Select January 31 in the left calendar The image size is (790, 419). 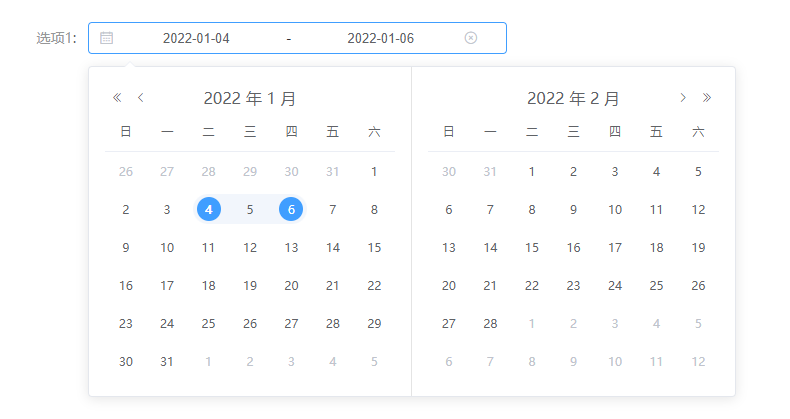[167, 361]
